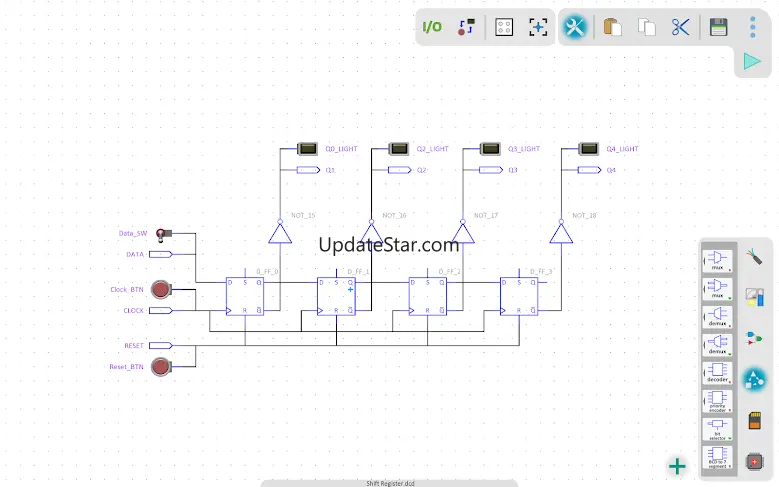The width and height of the screenshot is (779, 487).
Task: Toggle the Data_SW switch
Action: pyautogui.click(x=163, y=235)
